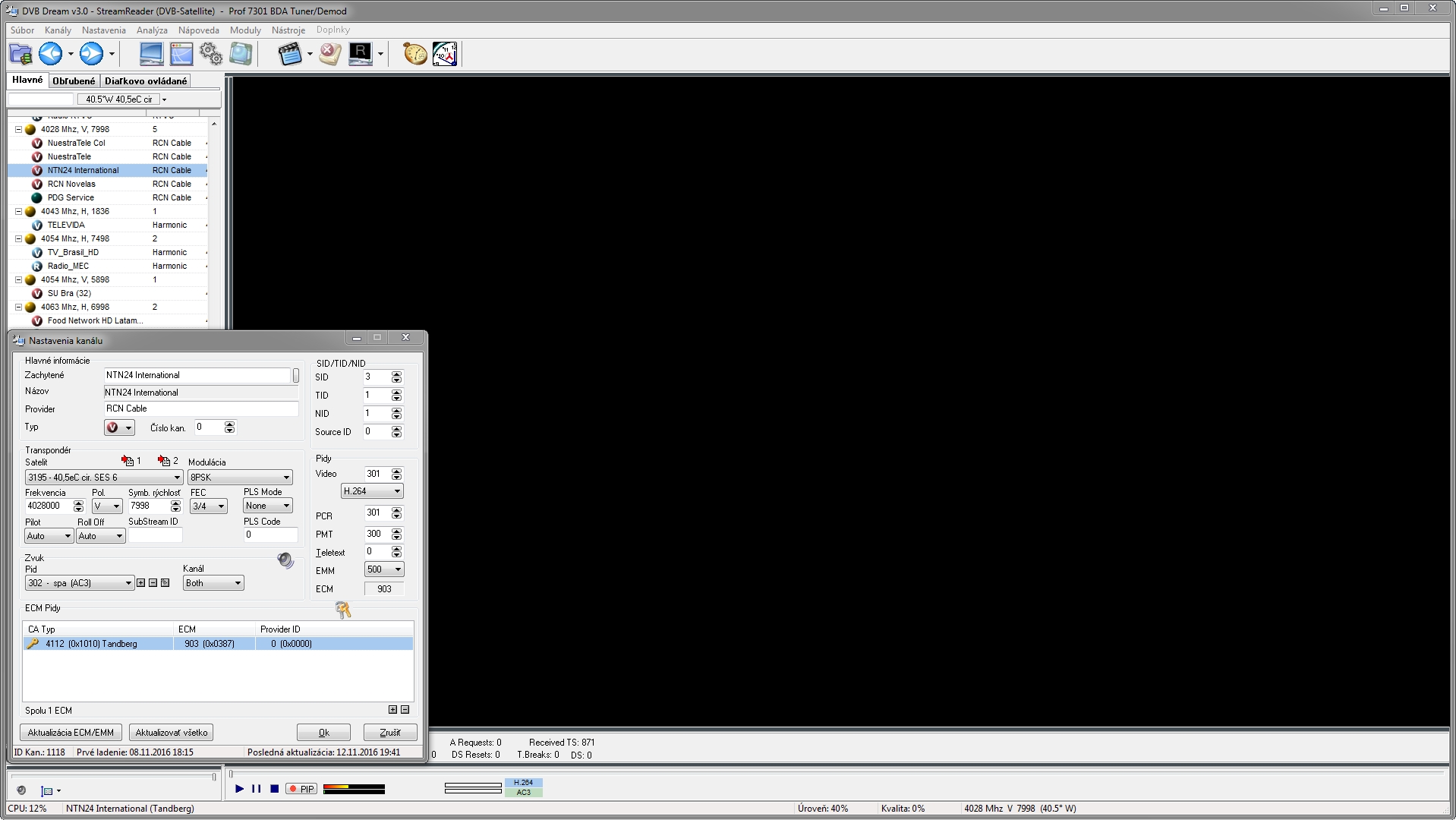The height and width of the screenshot is (820, 1456).
Task: Click the Aktualizácia ECM/EMM button
Action: click(71, 733)
